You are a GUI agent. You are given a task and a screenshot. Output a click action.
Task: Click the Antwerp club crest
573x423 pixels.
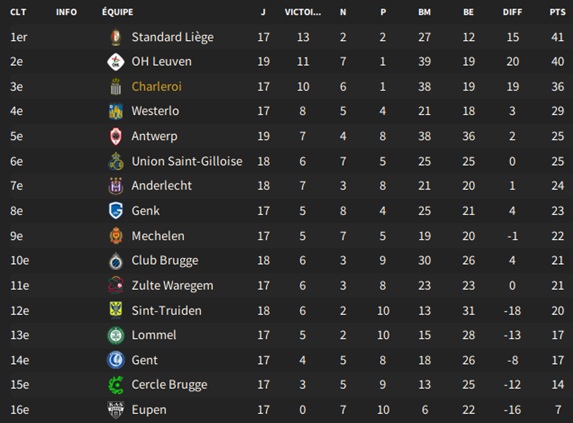(x=116, y=136)
